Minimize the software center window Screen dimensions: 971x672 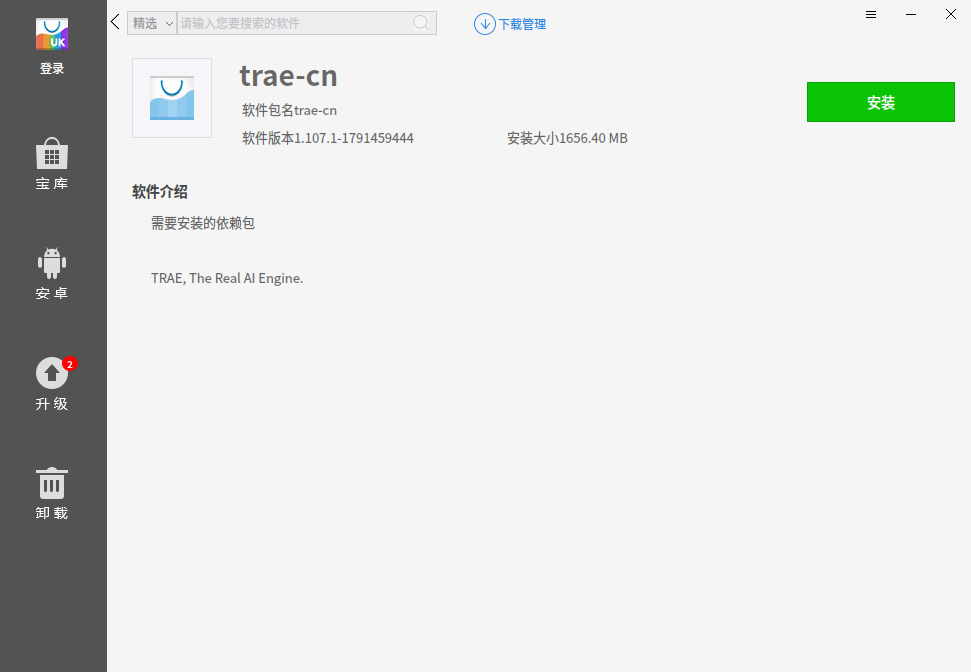911,14
